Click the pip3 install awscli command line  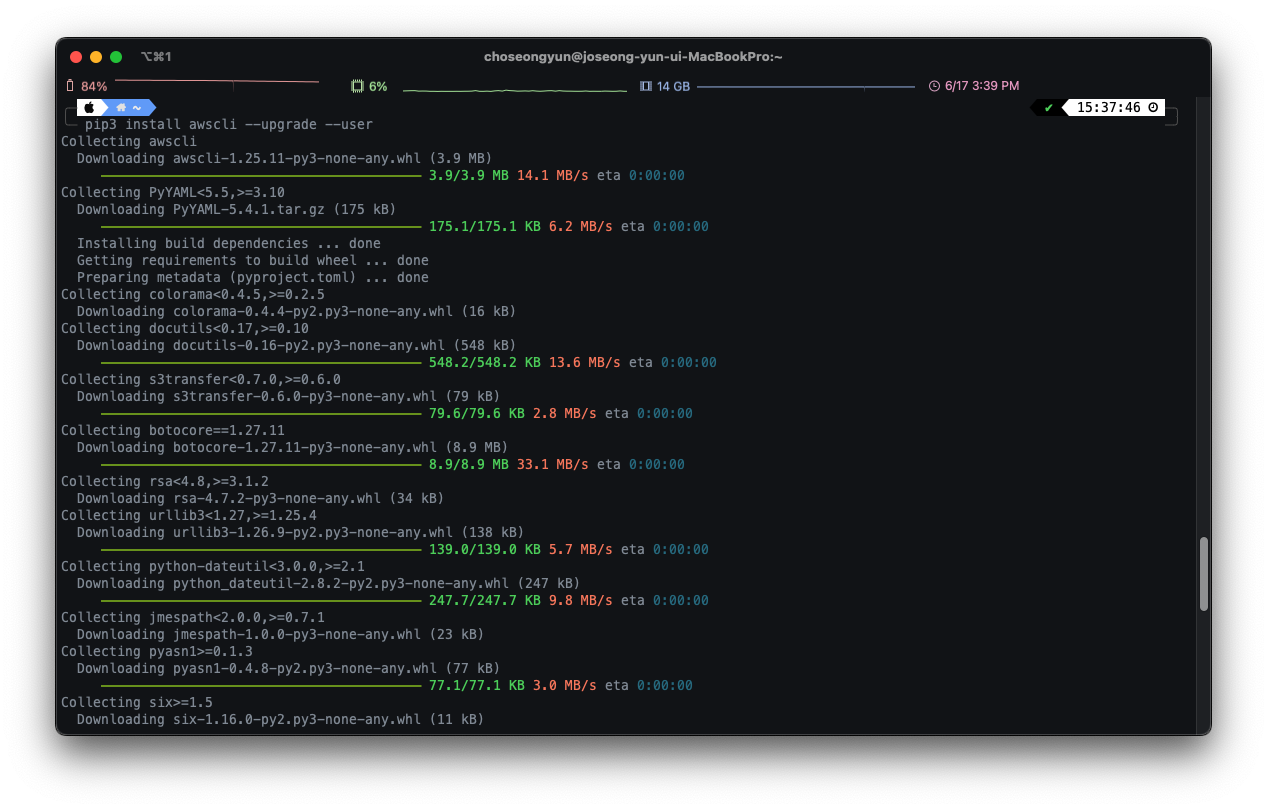[228, 124]
